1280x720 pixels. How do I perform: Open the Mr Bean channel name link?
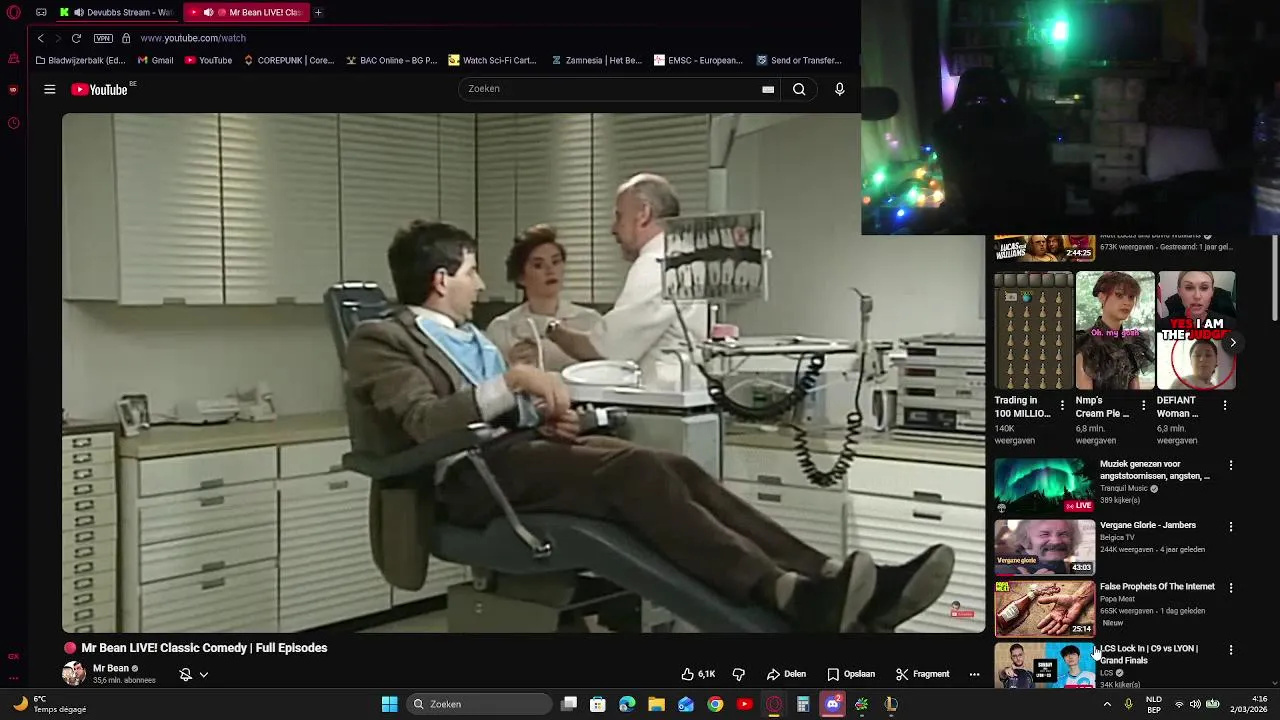click(111, 668)
